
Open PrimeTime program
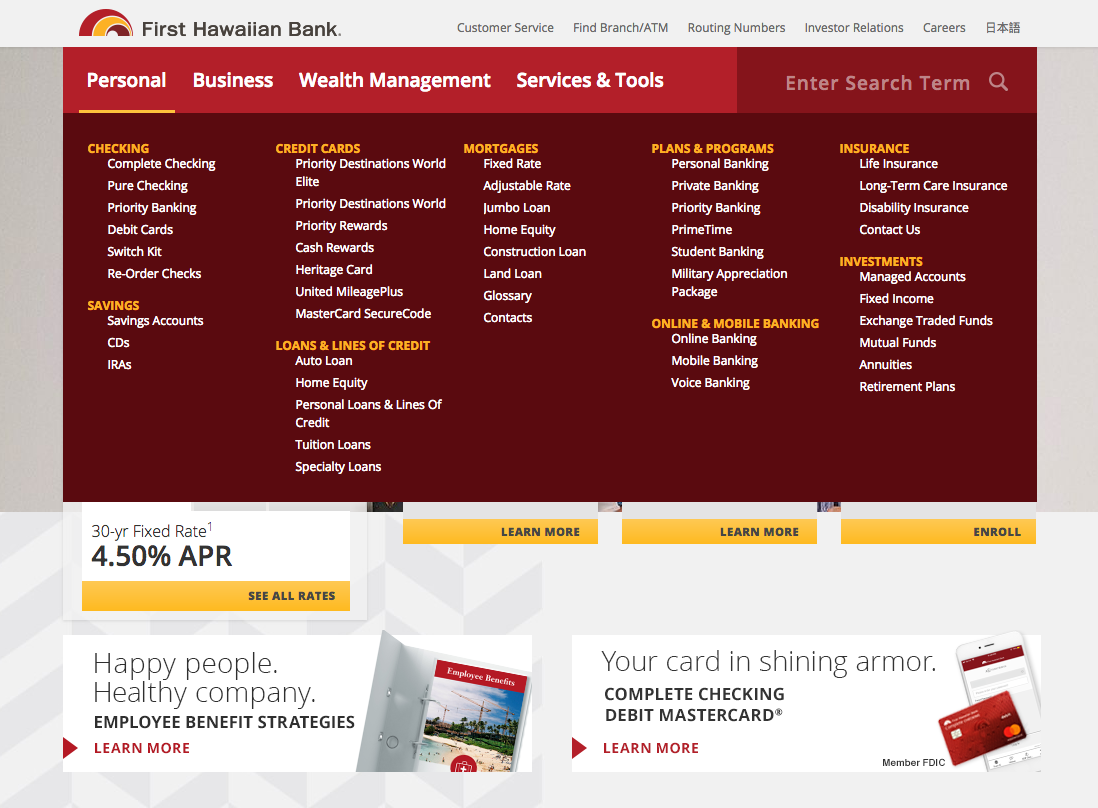(x=701, y=230)
